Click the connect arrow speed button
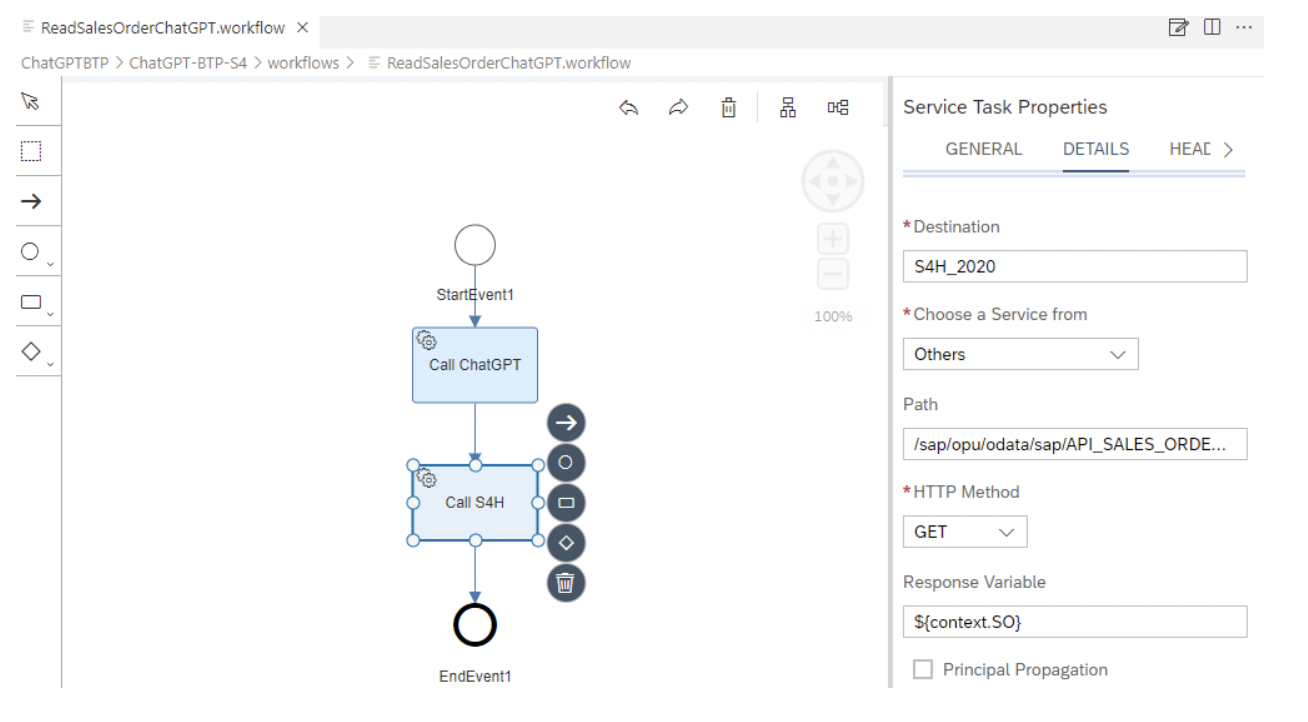This screenshot has width=1308, height=722. point(566,423)
